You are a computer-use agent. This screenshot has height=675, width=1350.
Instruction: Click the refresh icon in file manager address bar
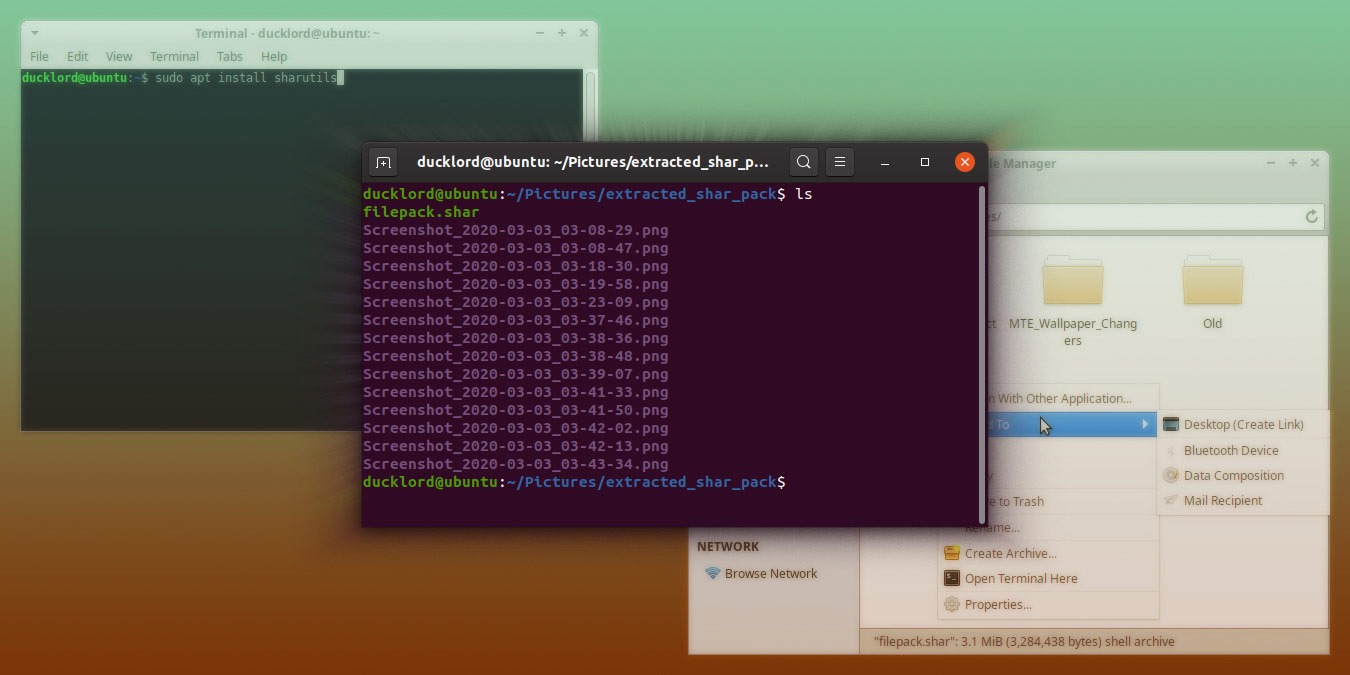pyautogui.click(x=1312, y=217)
